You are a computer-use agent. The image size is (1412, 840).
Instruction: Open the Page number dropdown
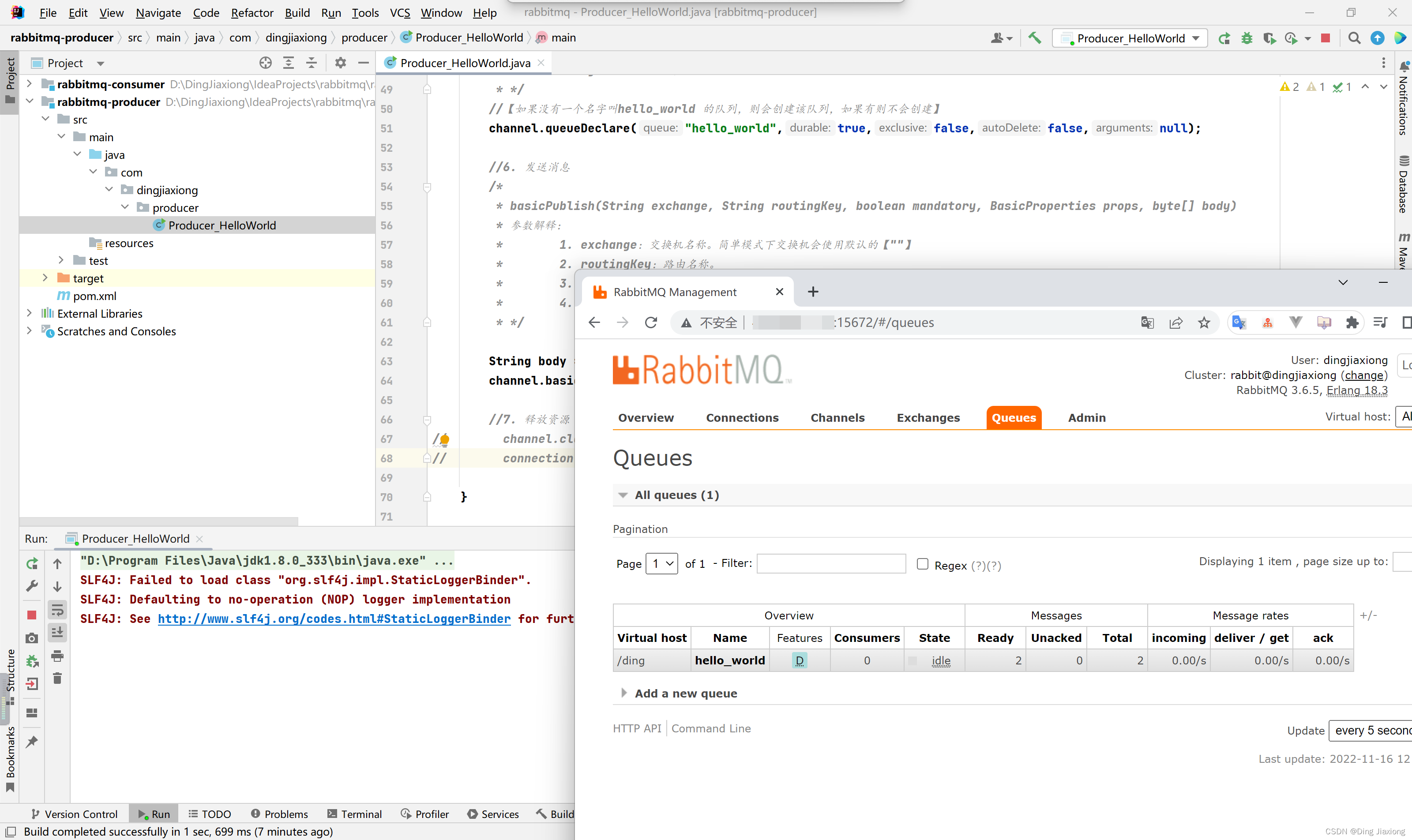662,564
